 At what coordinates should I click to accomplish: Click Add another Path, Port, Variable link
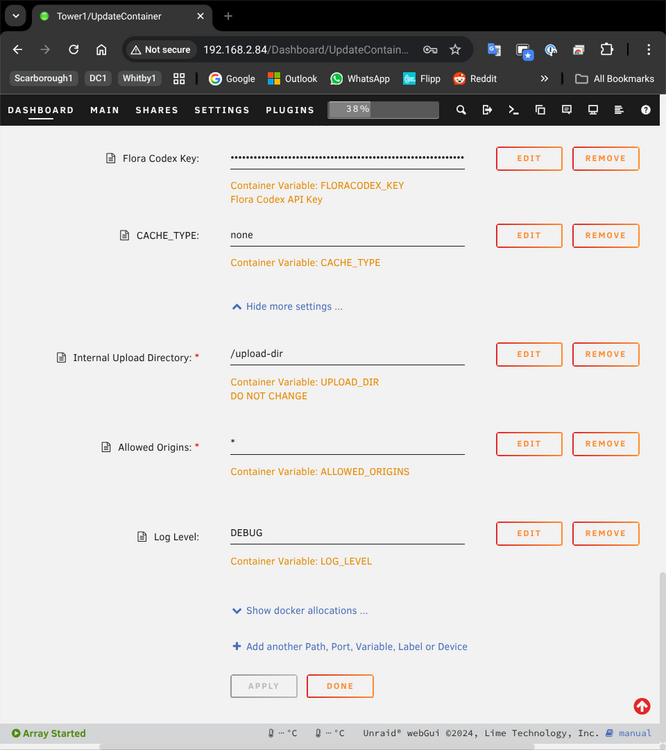pyautogui.click(x=350, y=646)
